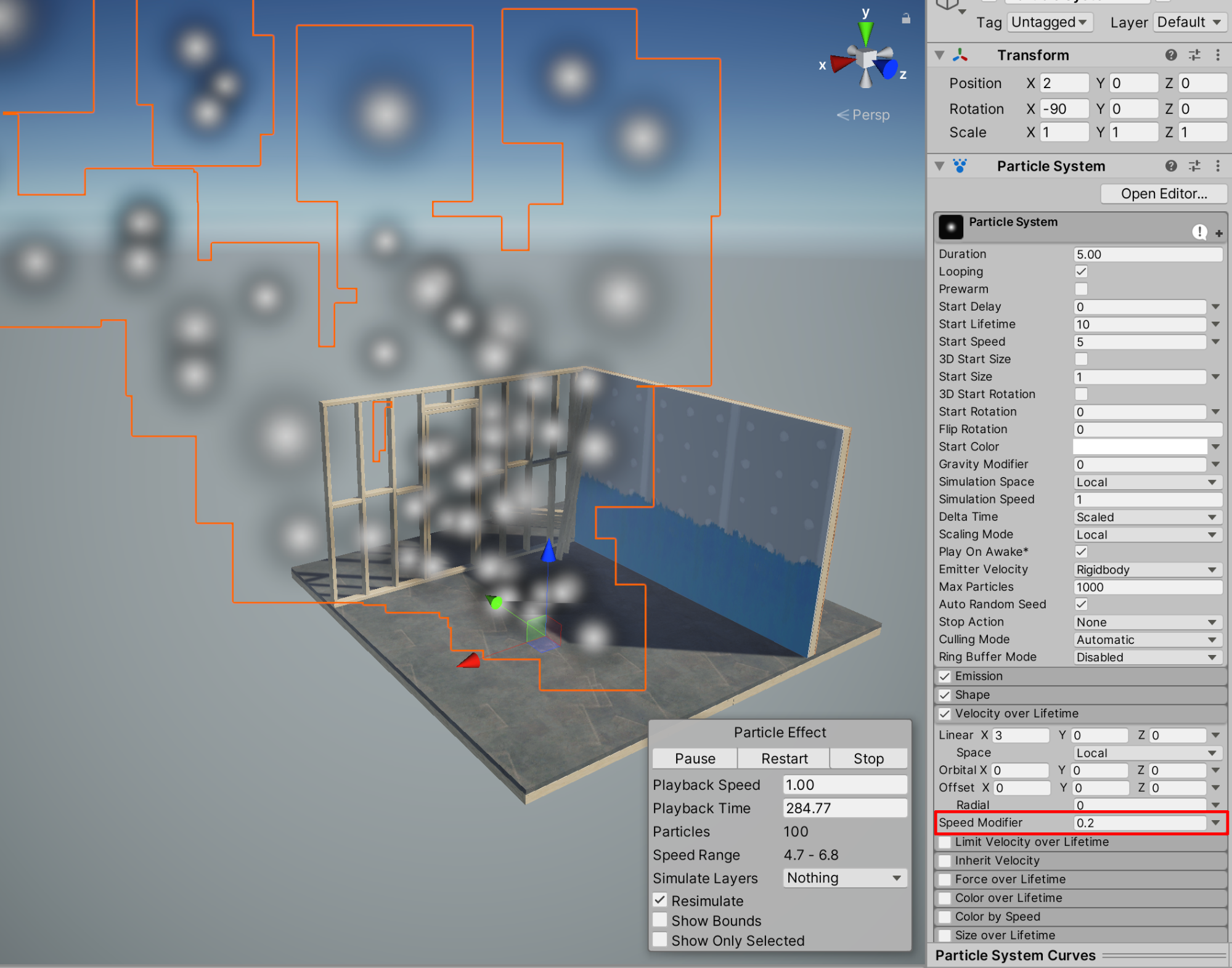Click the green Y axis gizmo cone

865,32
